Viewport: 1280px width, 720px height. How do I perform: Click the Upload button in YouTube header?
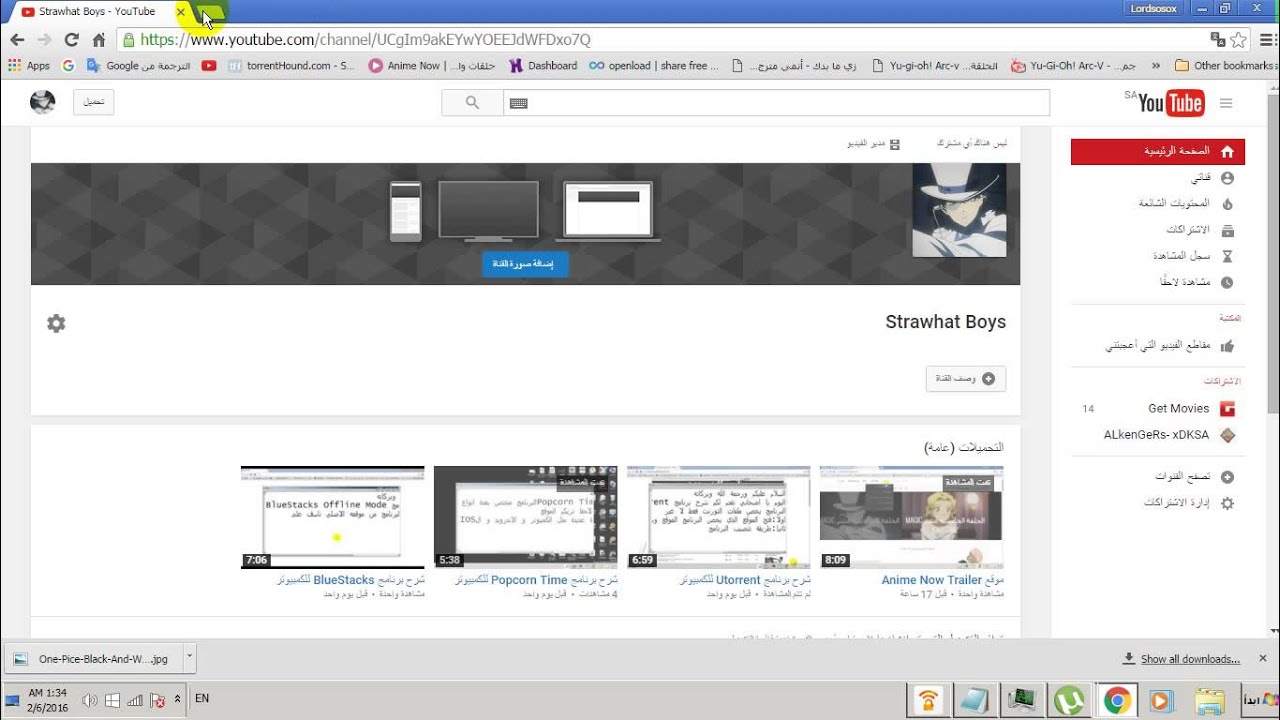[x=93, y=102]
